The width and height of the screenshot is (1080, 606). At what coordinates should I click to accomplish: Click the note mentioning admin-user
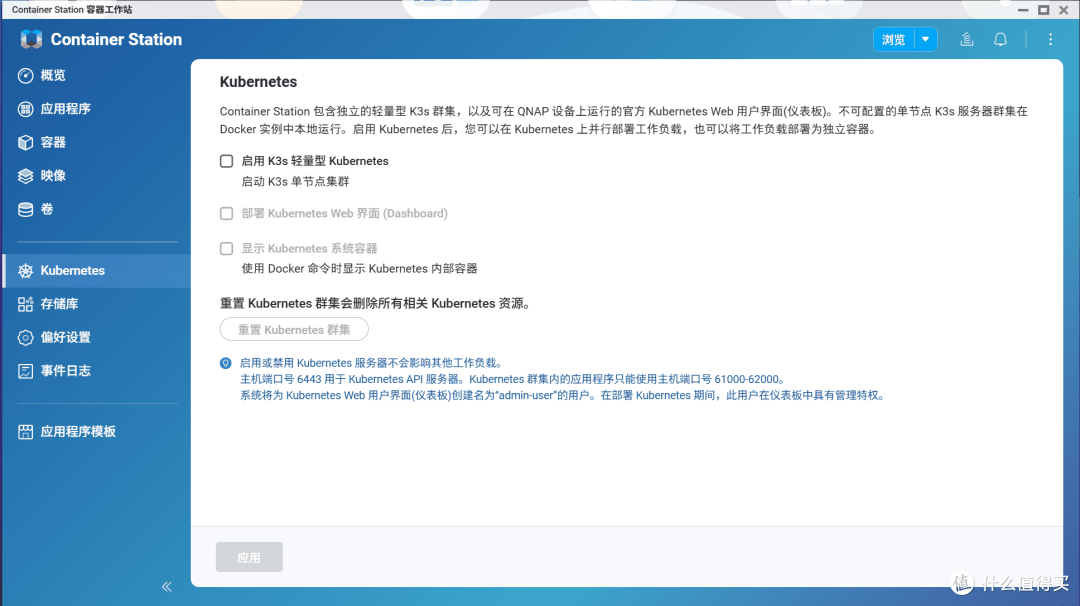563,395
